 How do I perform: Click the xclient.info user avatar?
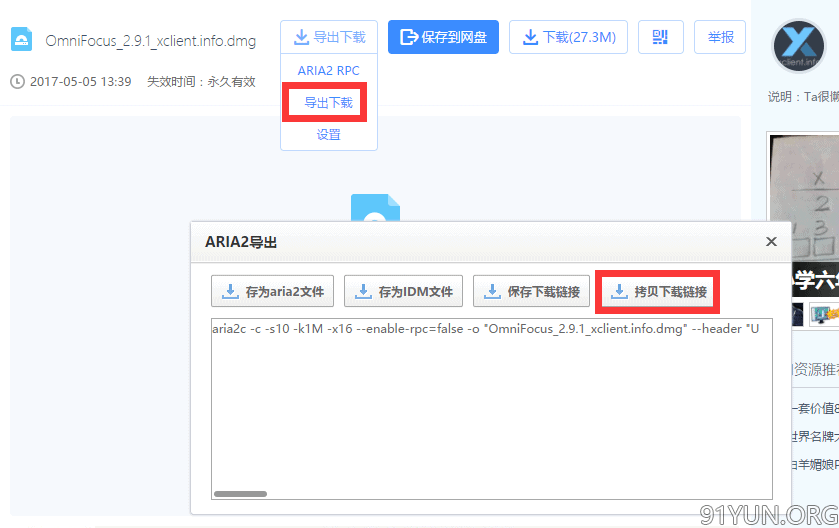[x=803, y=46]
